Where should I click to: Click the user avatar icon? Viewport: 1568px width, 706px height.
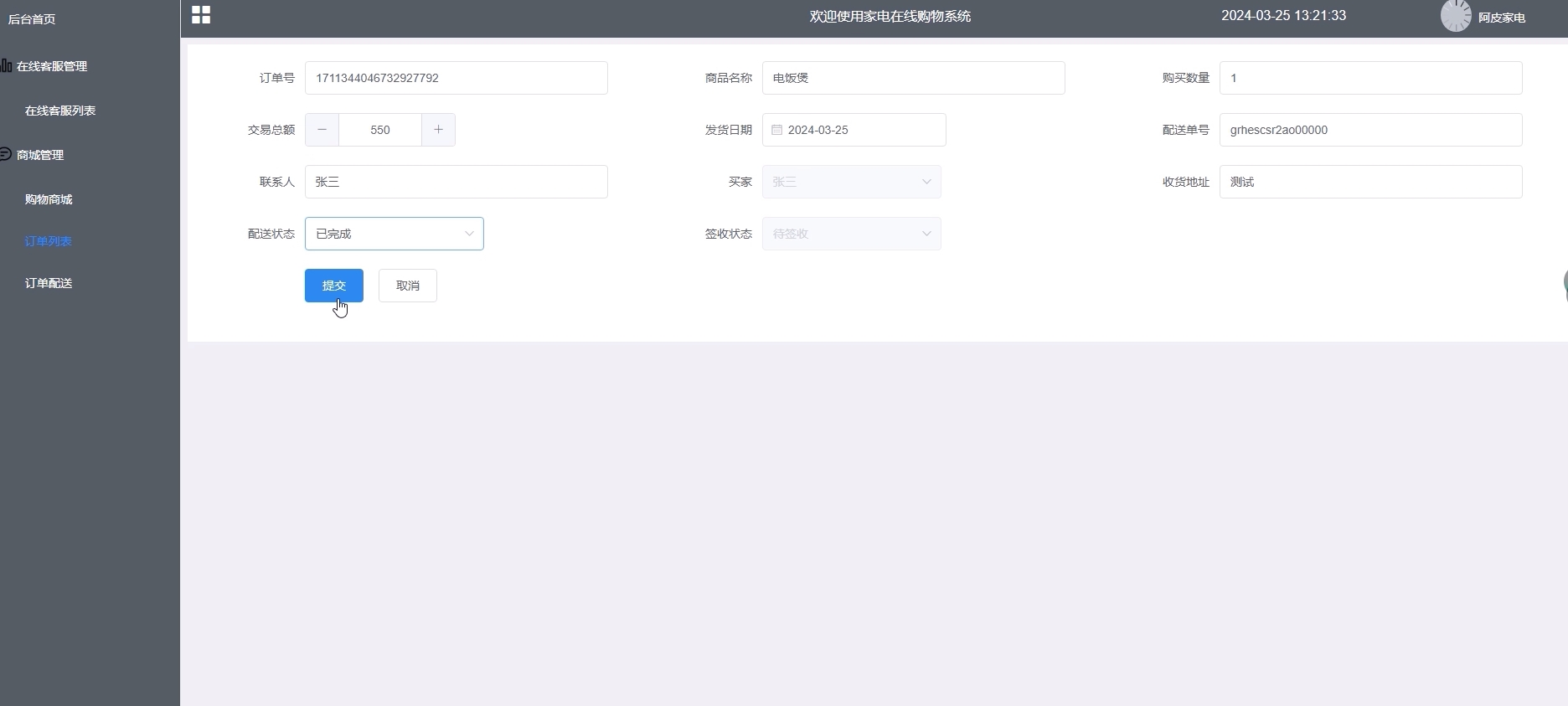coord(1455,17)
